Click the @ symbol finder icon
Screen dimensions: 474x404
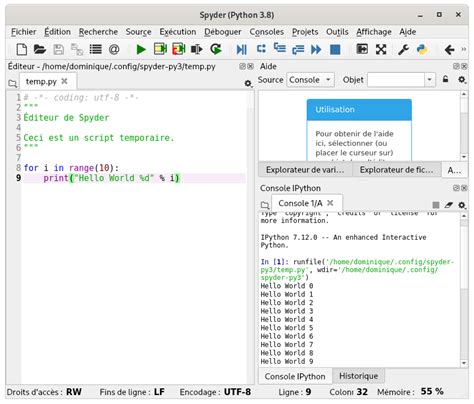pyautogui.click(x=114, y=50)
